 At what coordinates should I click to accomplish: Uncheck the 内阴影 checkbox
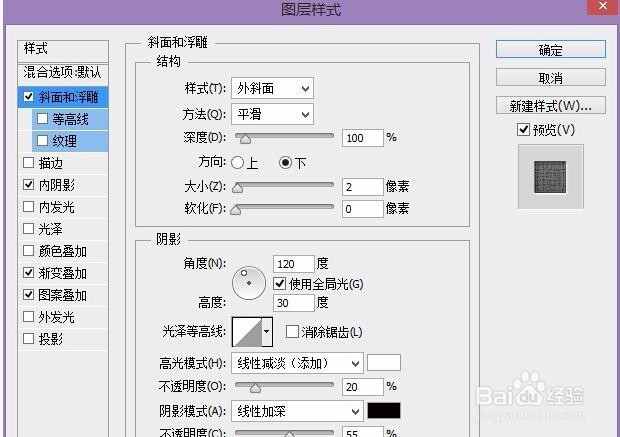pos(28,184)
